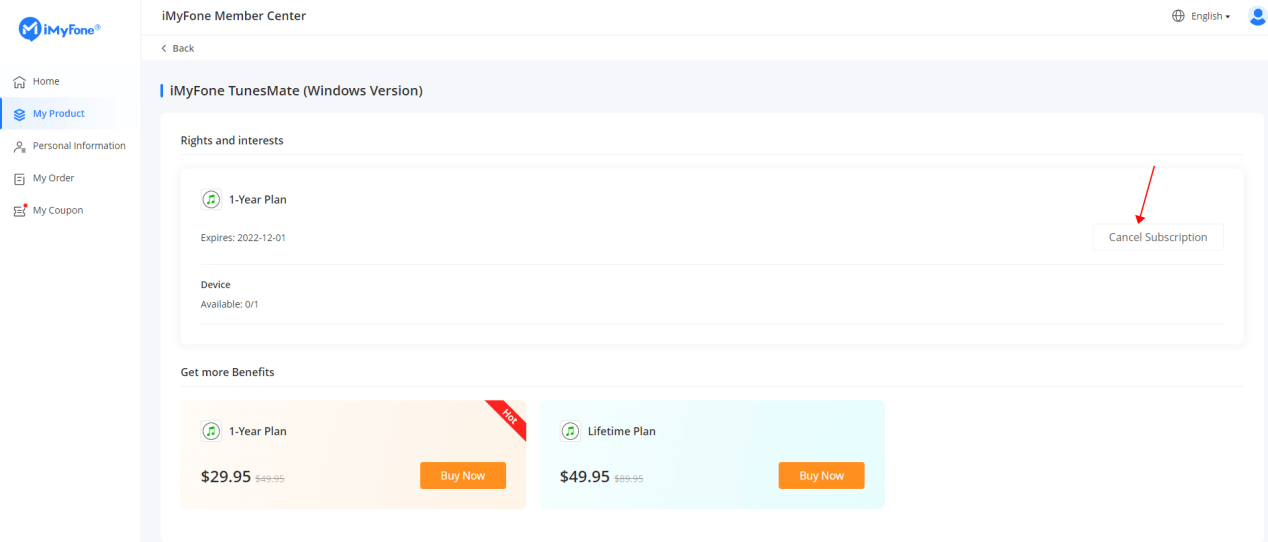Click the 'Device' label
This screenshot has width=1268, height=542.
216,285
